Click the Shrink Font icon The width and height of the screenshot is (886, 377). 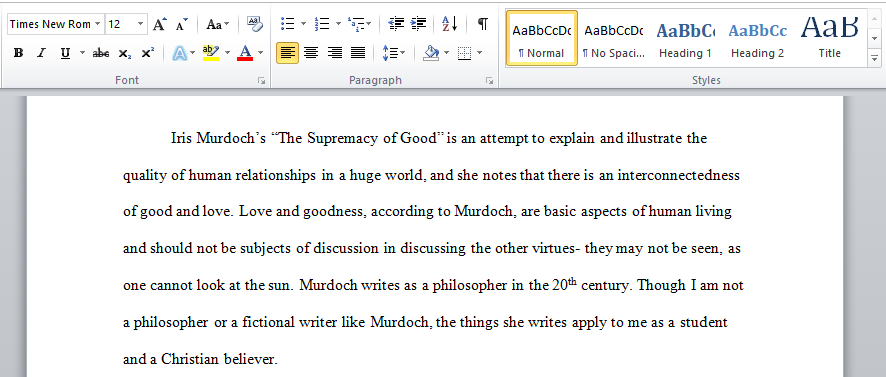181,24
